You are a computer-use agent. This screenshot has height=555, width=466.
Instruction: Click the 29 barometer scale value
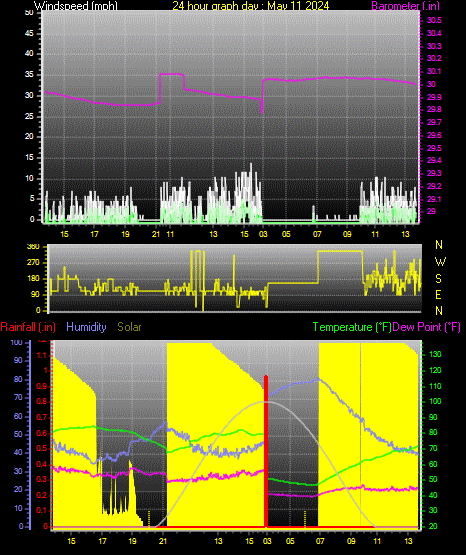tap(431, 211)
